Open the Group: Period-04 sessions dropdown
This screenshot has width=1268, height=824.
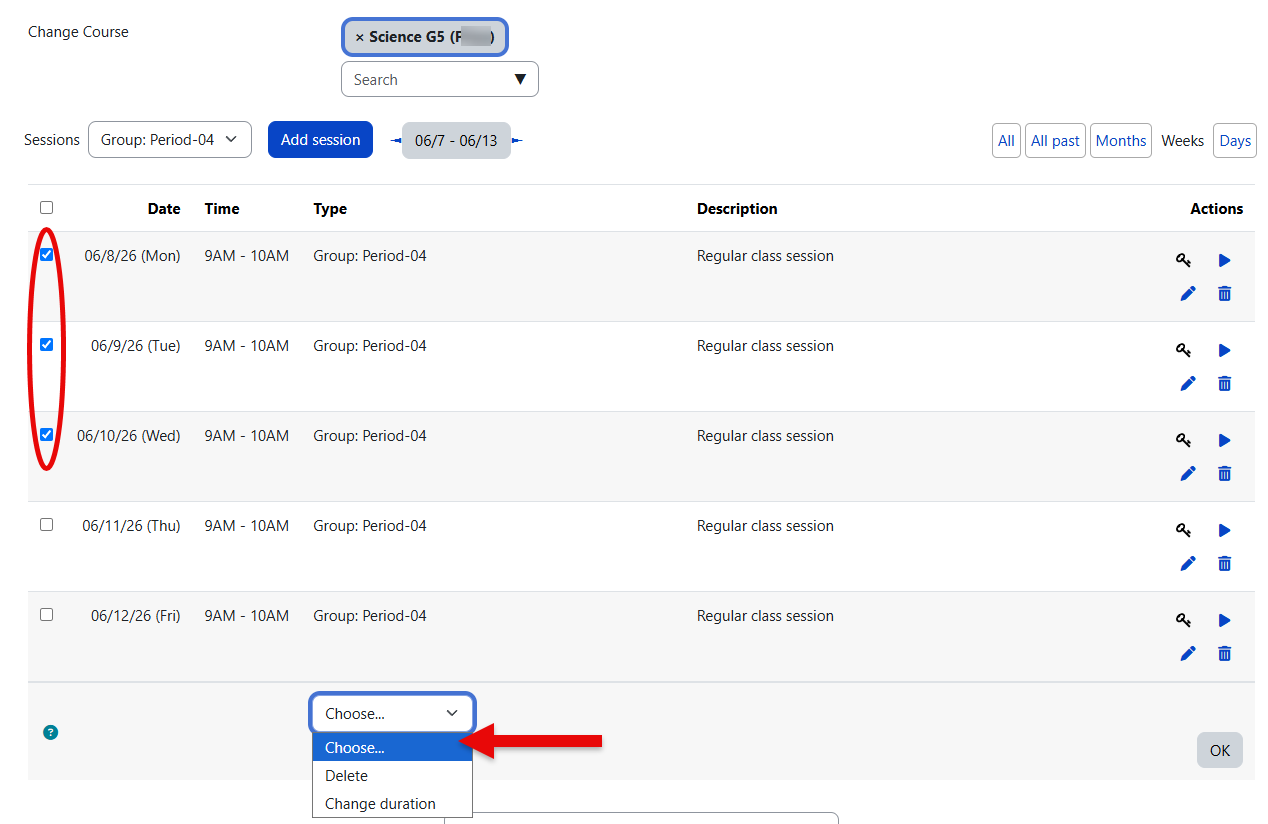pos(170,140)
